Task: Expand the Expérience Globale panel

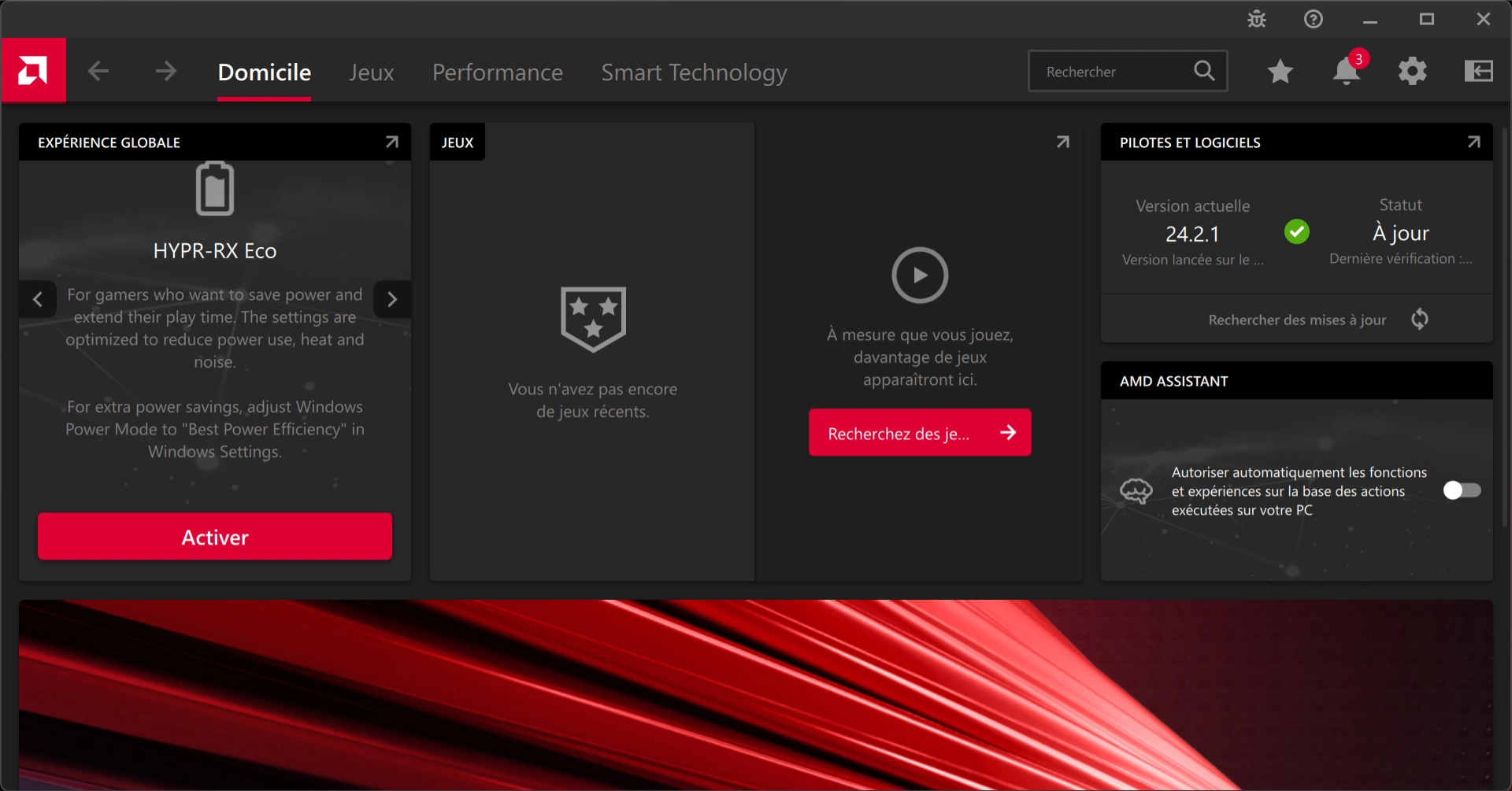Action: pyautogui.click(x=392, y=142)
